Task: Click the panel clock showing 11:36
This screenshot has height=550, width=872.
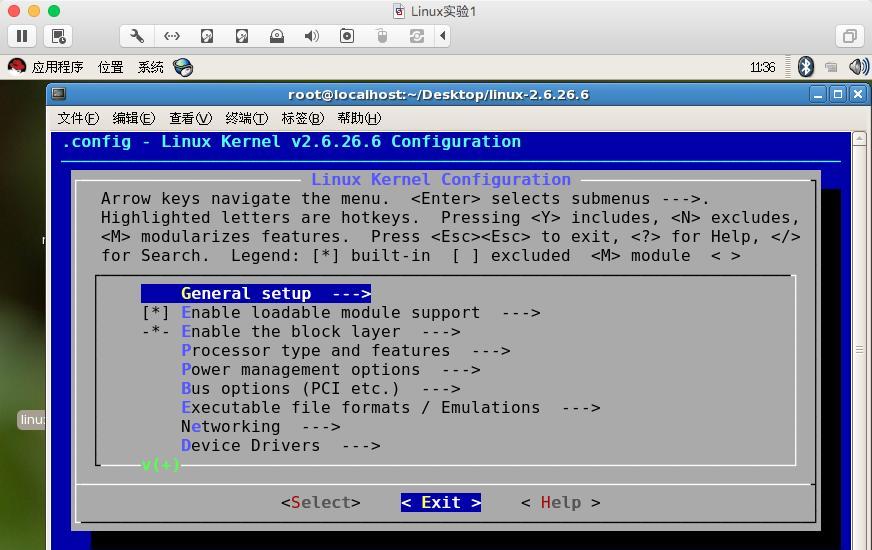Action: click(x=762, y=67)
